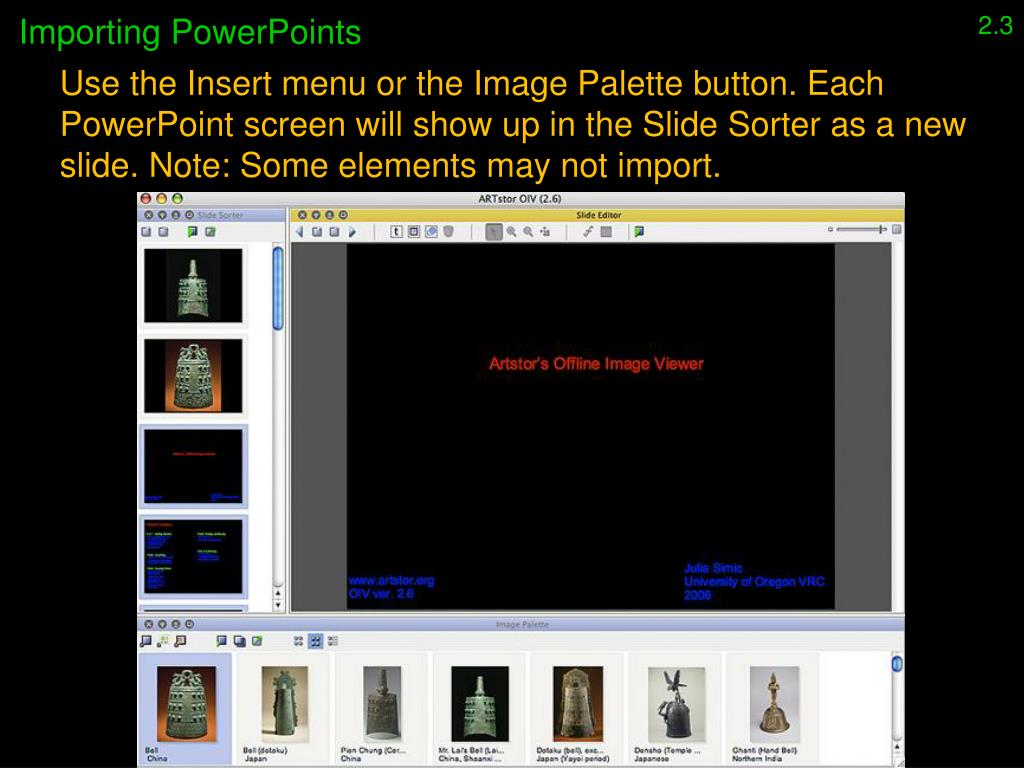This screenshot has height=768, width=1024.
Task: Click the second magnifier zoom icon
Action: (x=528, y=232)
